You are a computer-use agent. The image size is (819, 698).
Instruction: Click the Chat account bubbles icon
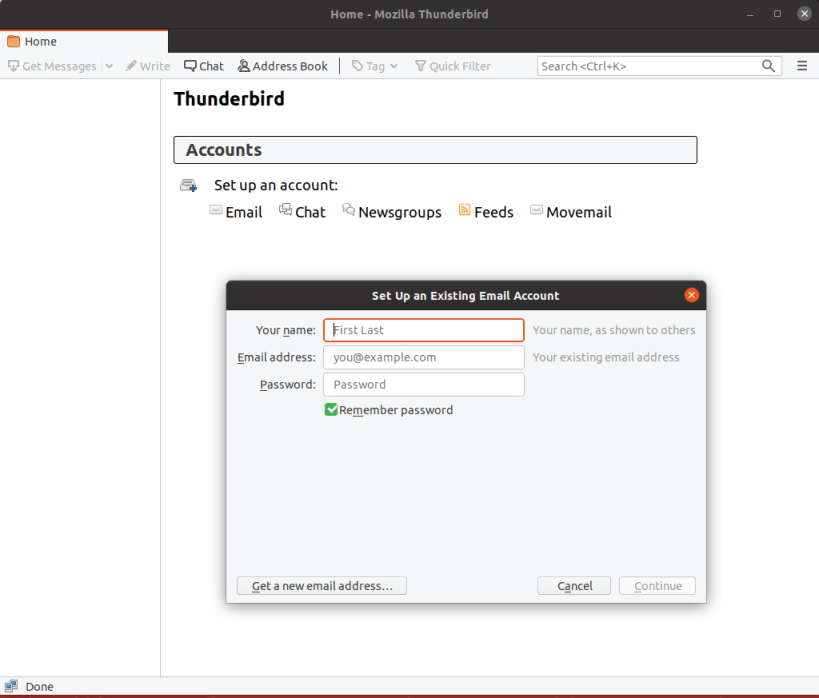(x=285, y=210)
